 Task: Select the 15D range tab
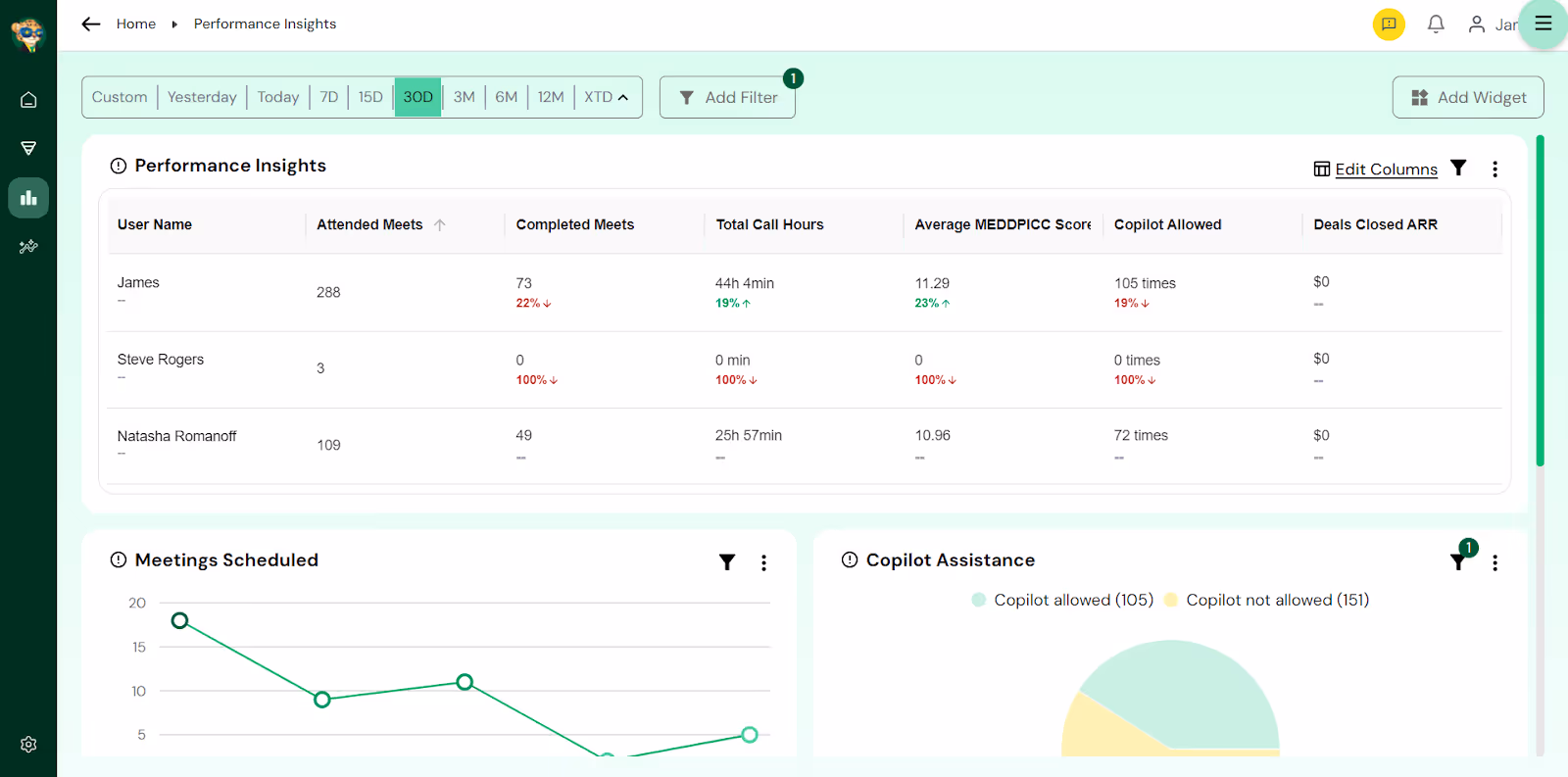click(370, 97)
